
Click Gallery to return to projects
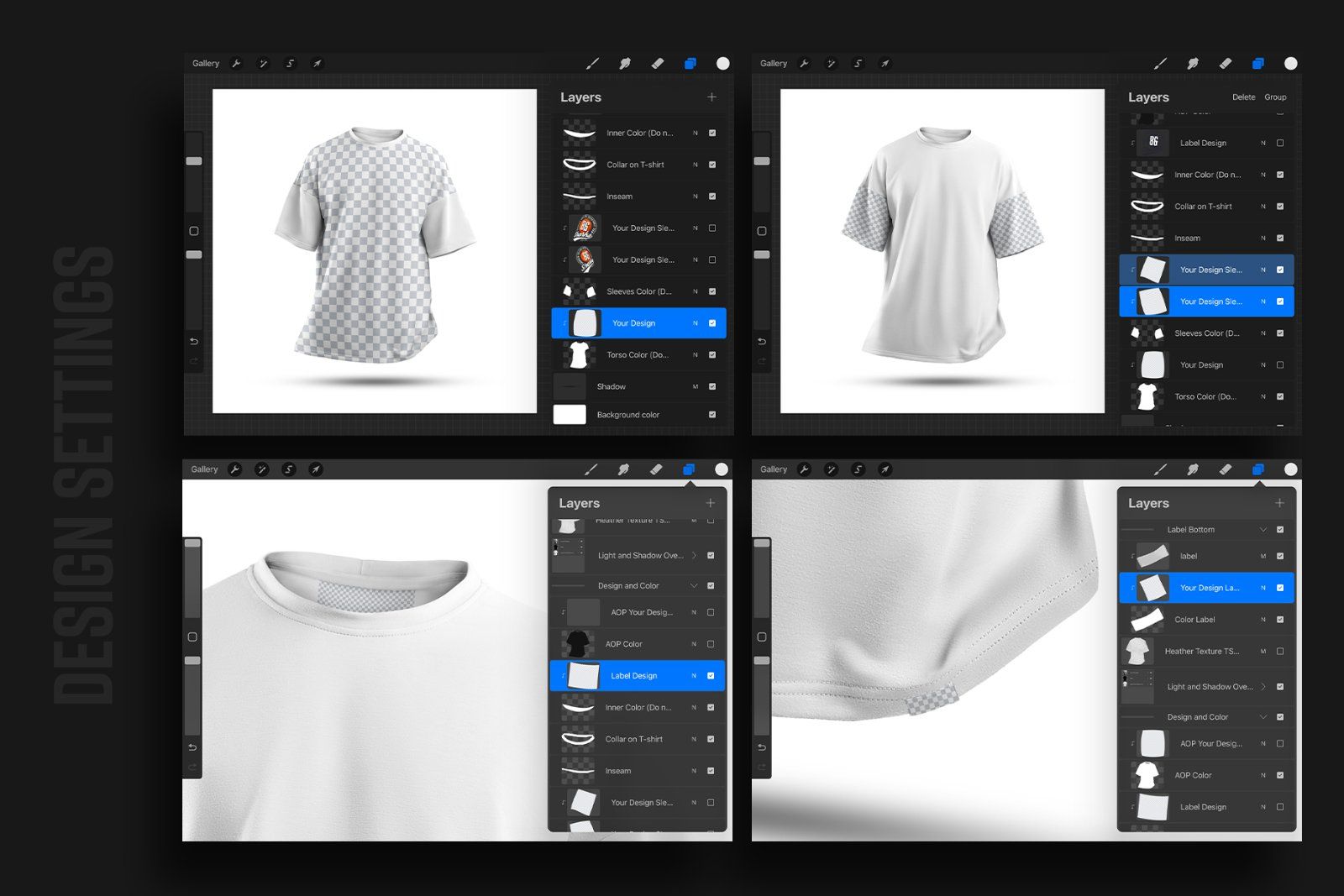(x=206, y=63)
